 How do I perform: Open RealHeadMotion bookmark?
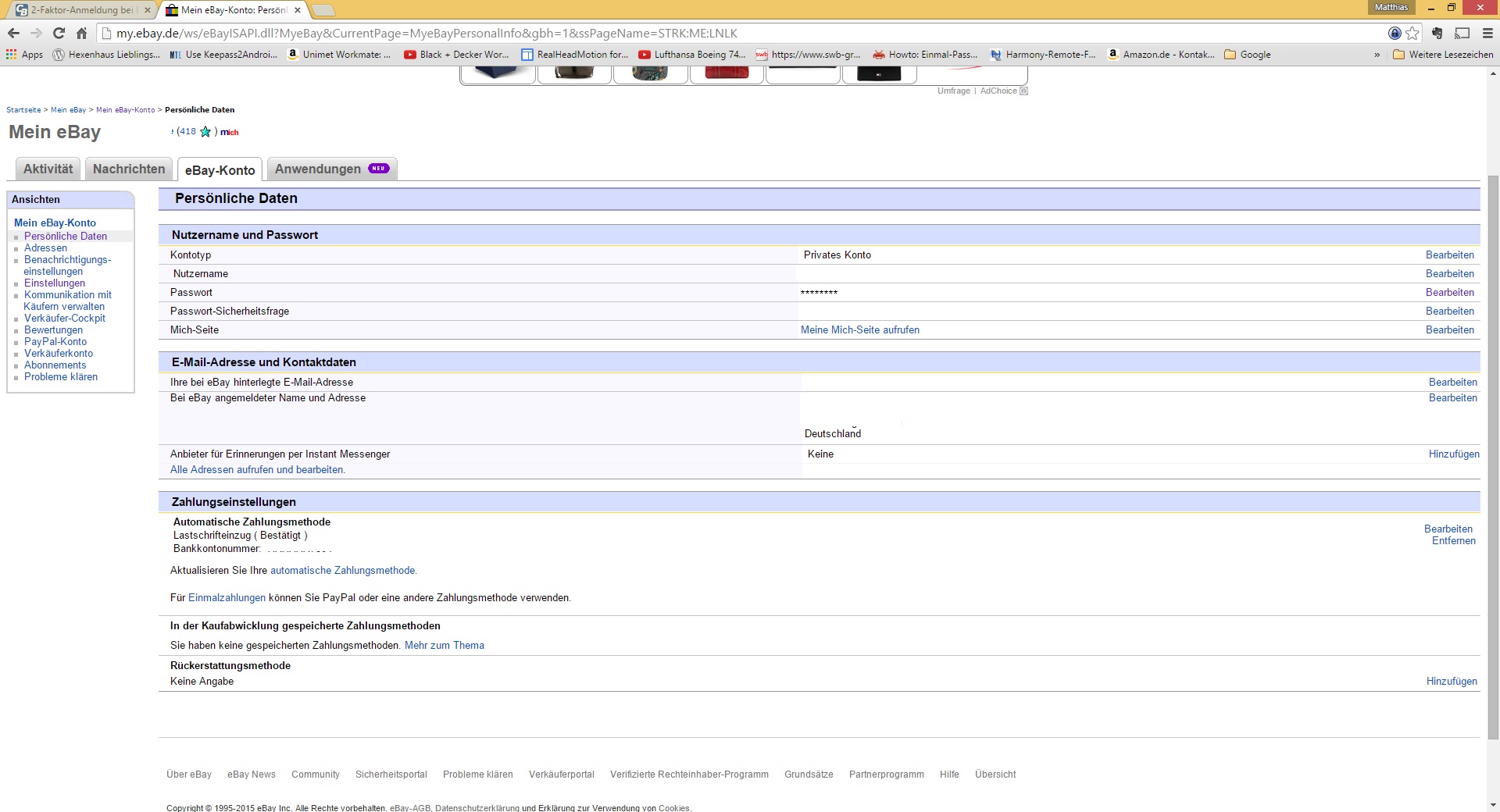pyautogui.click(x=574, y=55)
